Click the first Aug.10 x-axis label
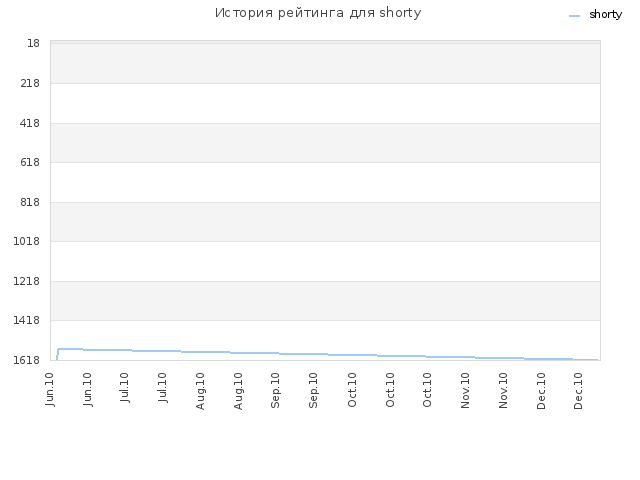 200,391
